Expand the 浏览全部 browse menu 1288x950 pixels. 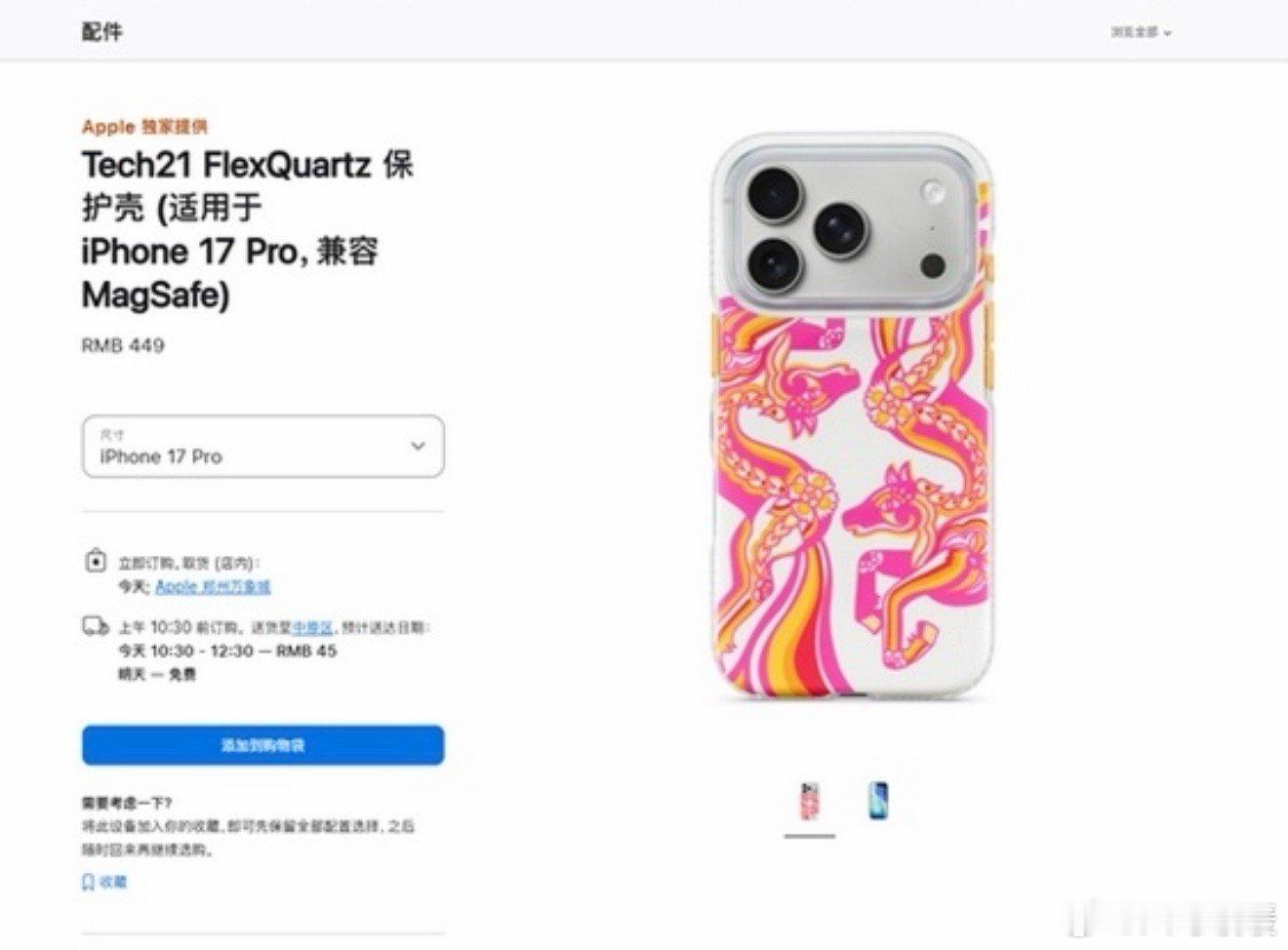pos(1138,32)
